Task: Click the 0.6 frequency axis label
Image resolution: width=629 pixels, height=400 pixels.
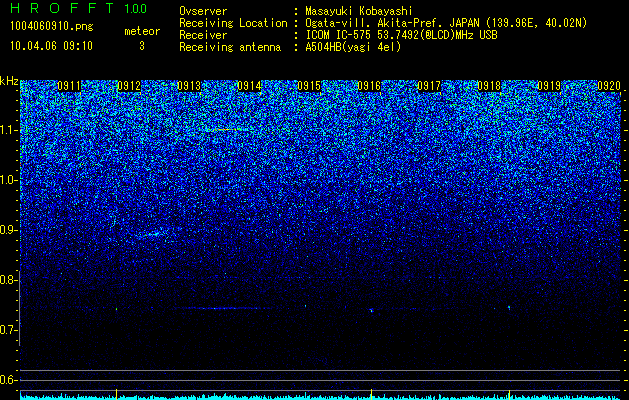Action: (x=8, y=380)
